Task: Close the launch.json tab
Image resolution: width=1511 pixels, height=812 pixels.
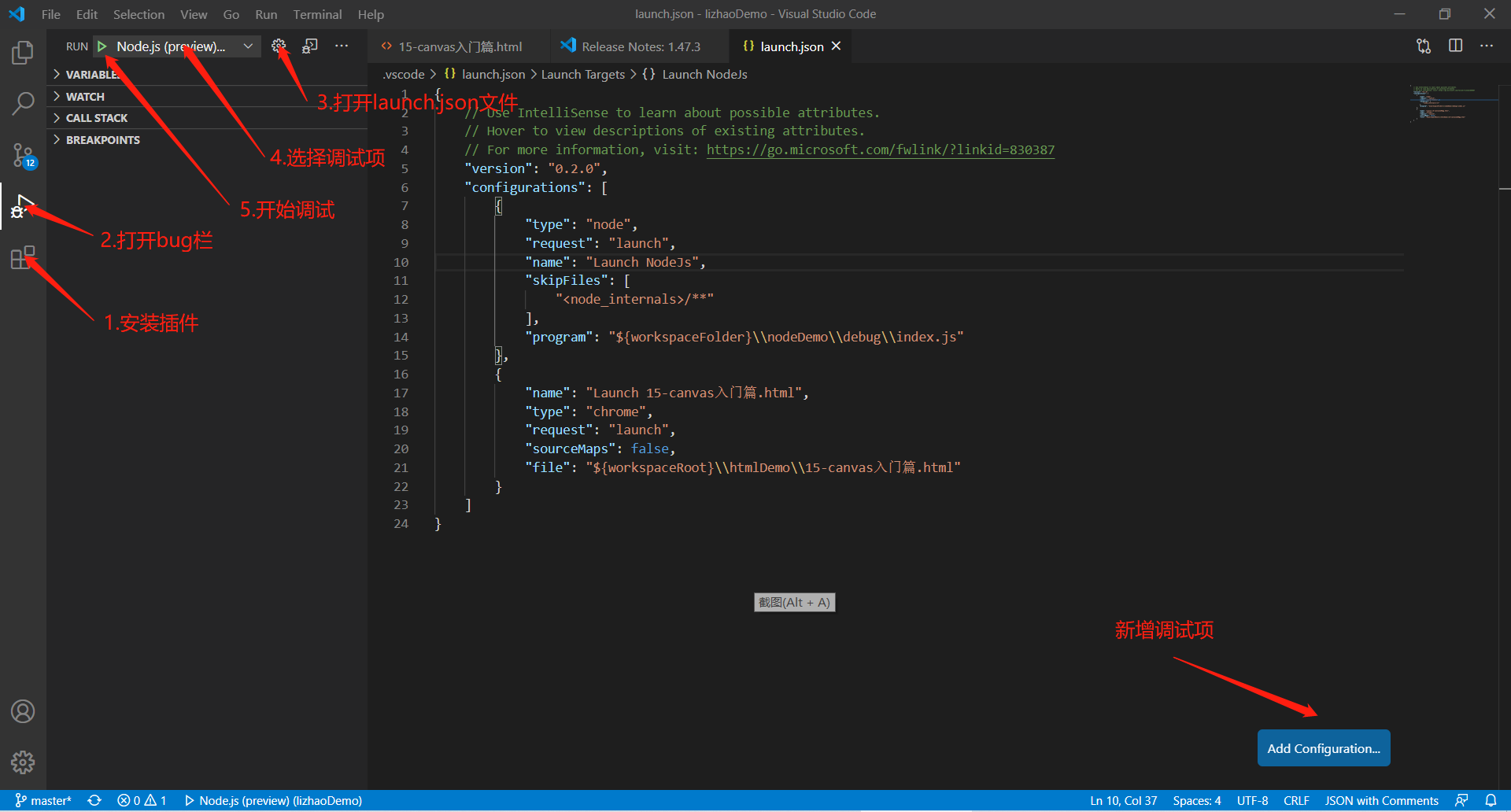Action: (837, 46)
